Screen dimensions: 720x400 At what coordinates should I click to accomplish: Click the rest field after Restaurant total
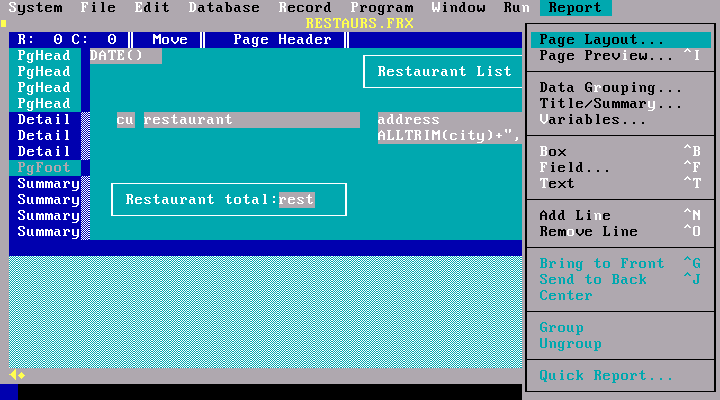[296, 200]
